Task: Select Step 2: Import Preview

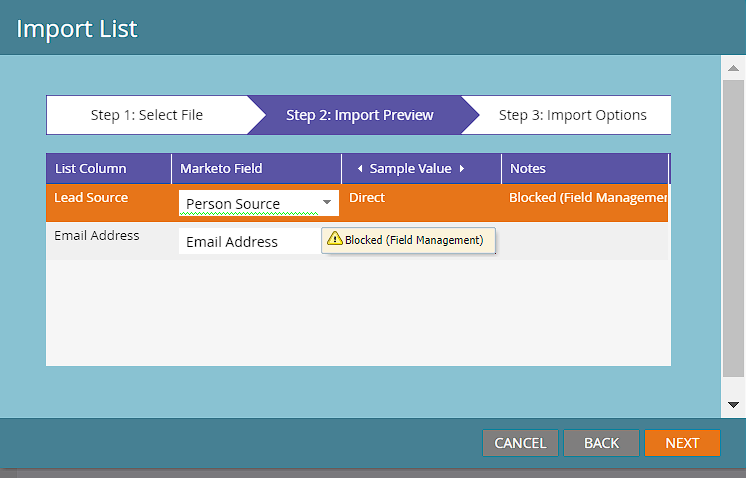Action: (360, 115)
